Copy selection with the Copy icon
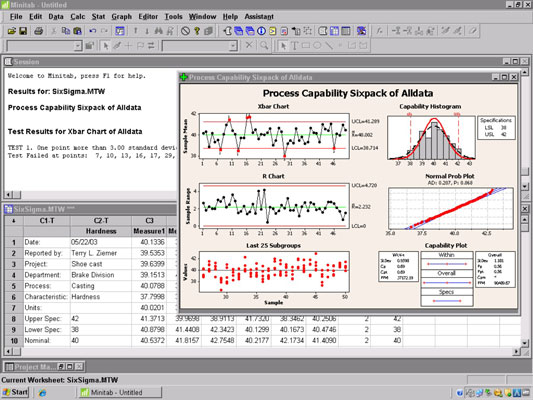533x400 pixels. pyautogui.click(x=66, y=31)
